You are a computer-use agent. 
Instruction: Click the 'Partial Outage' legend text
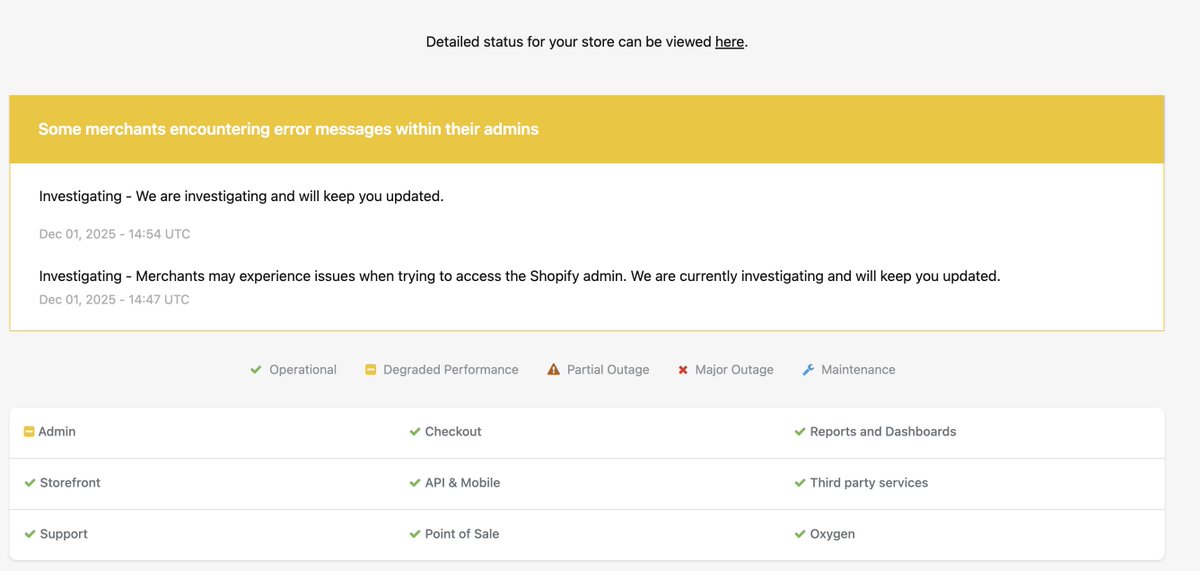tap(608, 370)
